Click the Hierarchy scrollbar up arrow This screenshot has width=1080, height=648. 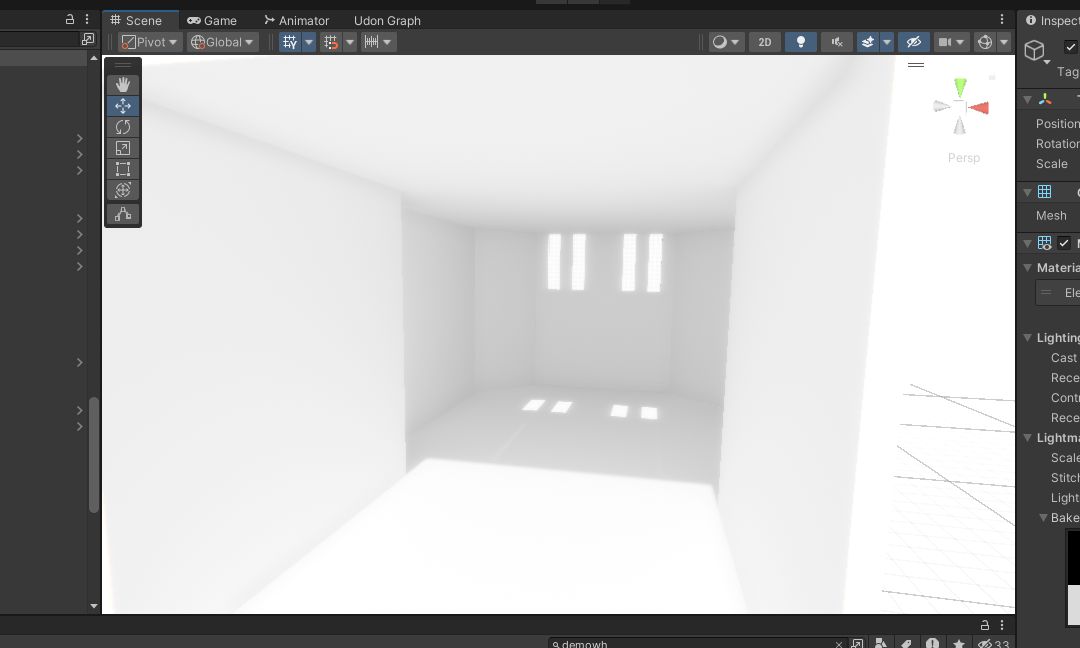click(94, 59)
